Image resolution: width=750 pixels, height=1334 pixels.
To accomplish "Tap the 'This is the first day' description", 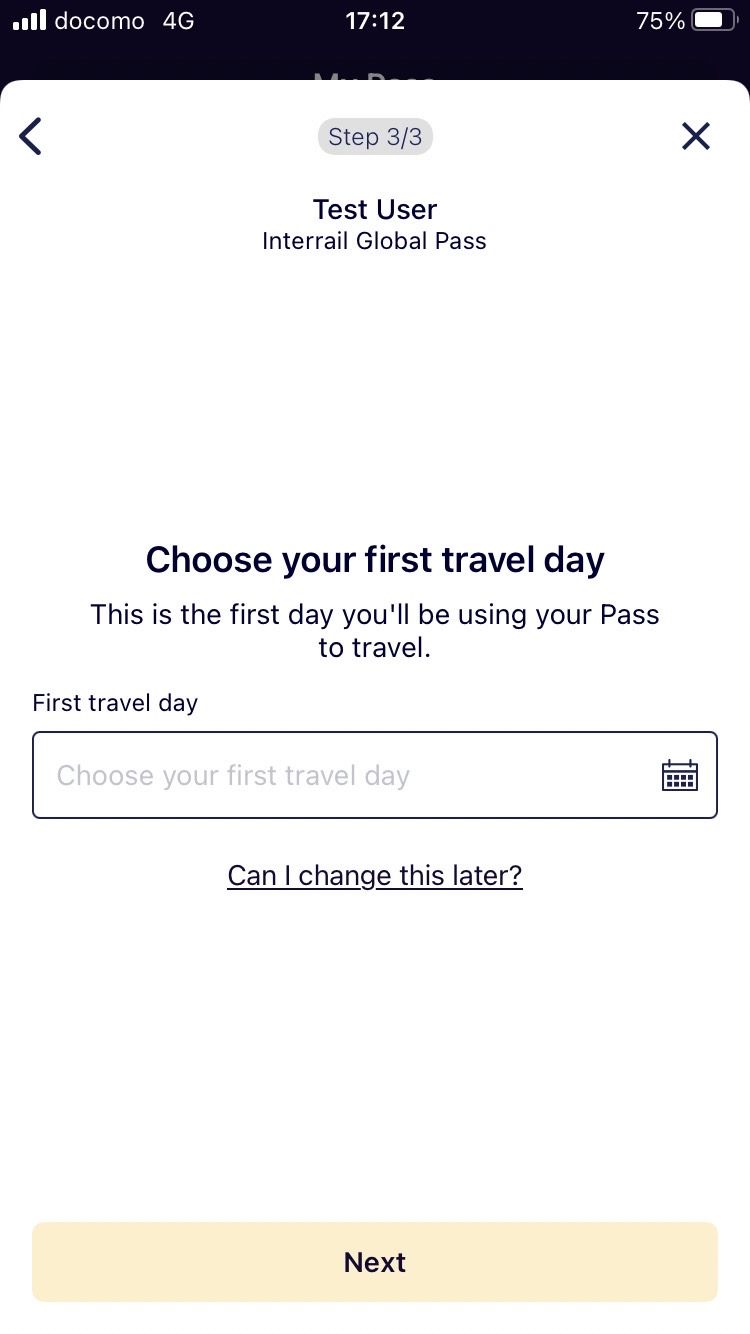I will [375, 630].
